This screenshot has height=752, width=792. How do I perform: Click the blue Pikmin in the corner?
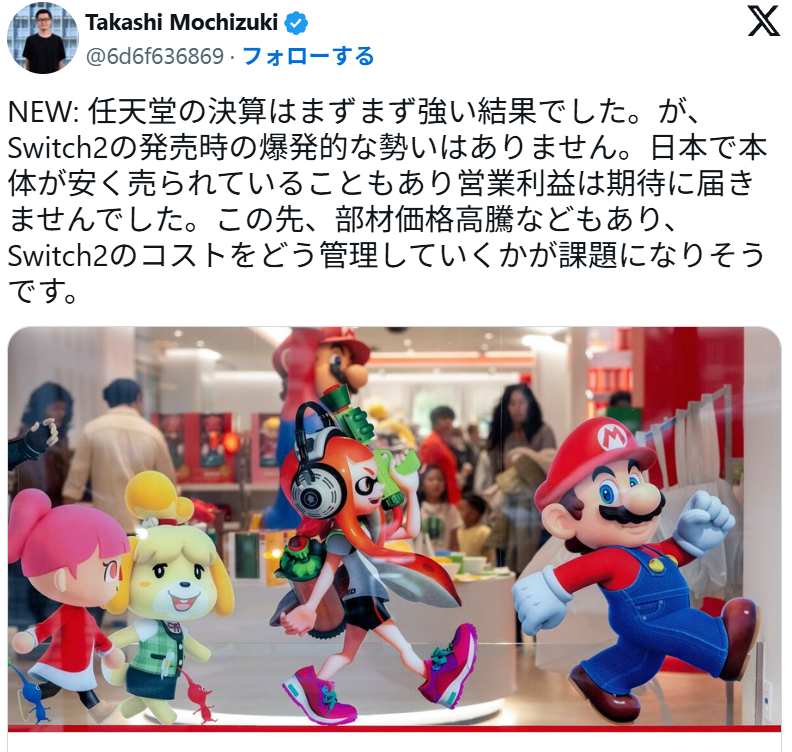tap(31, 692)
